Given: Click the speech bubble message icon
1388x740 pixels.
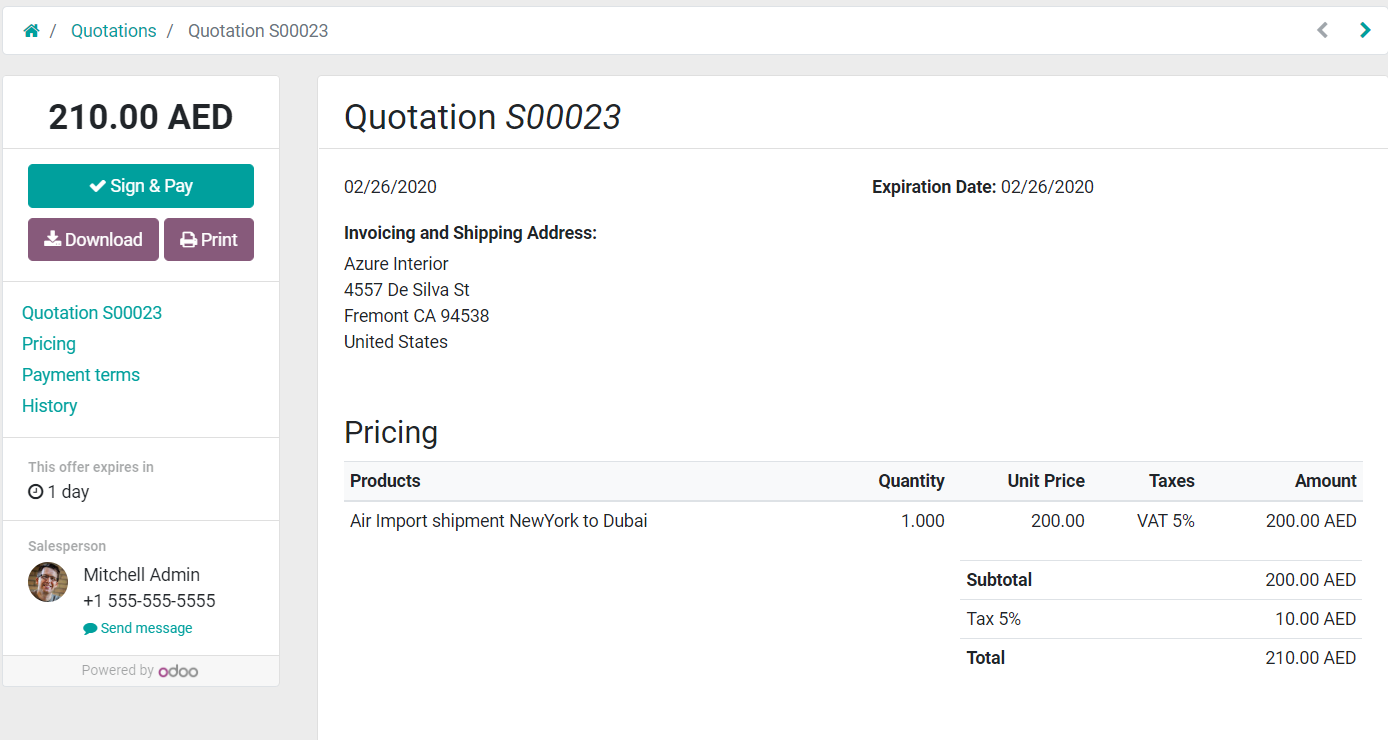Looking at the screenshot, I should point(90,629).
